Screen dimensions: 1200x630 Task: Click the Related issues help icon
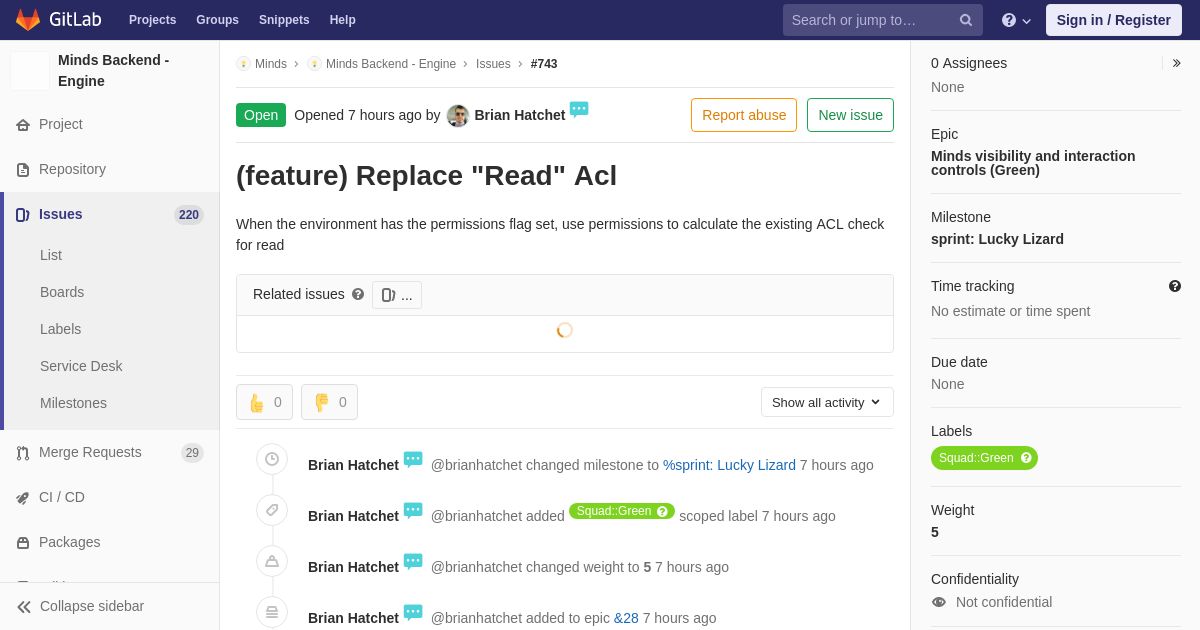(x=358, y=295)
